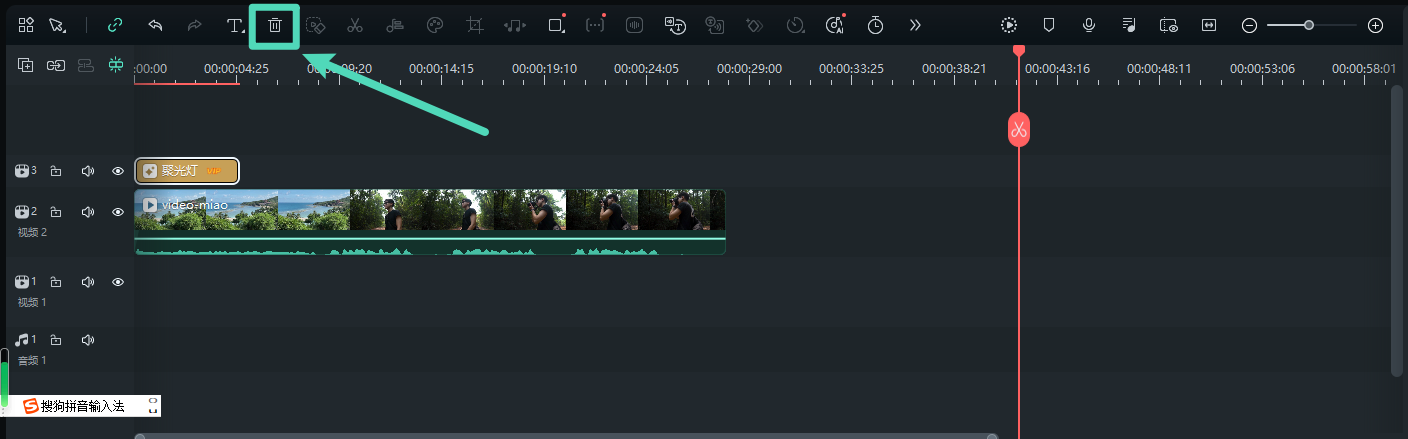Zoom in timeline with plus button
The height and width of the screenshot is (439, 1408).
(1375, 26)
